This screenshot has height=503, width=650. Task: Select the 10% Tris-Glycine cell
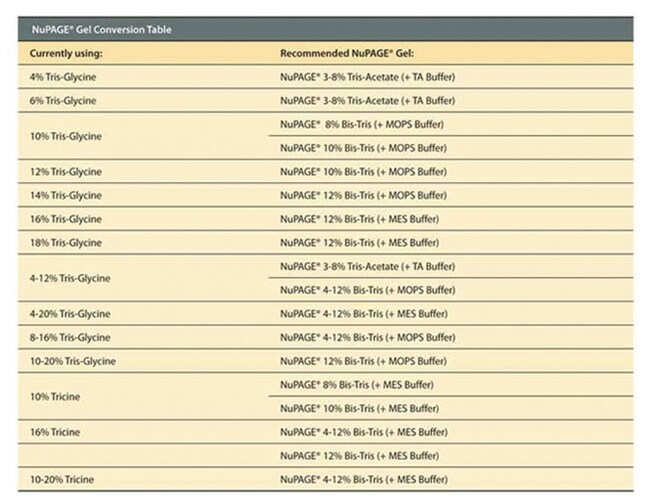point(68,136)
